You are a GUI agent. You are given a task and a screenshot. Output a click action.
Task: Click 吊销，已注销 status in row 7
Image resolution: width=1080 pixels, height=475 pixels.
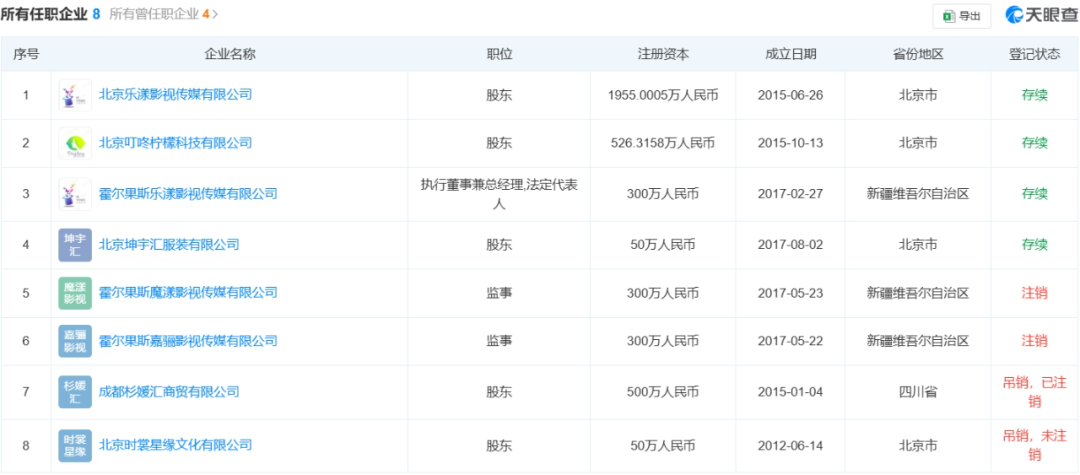point(1035,392)
